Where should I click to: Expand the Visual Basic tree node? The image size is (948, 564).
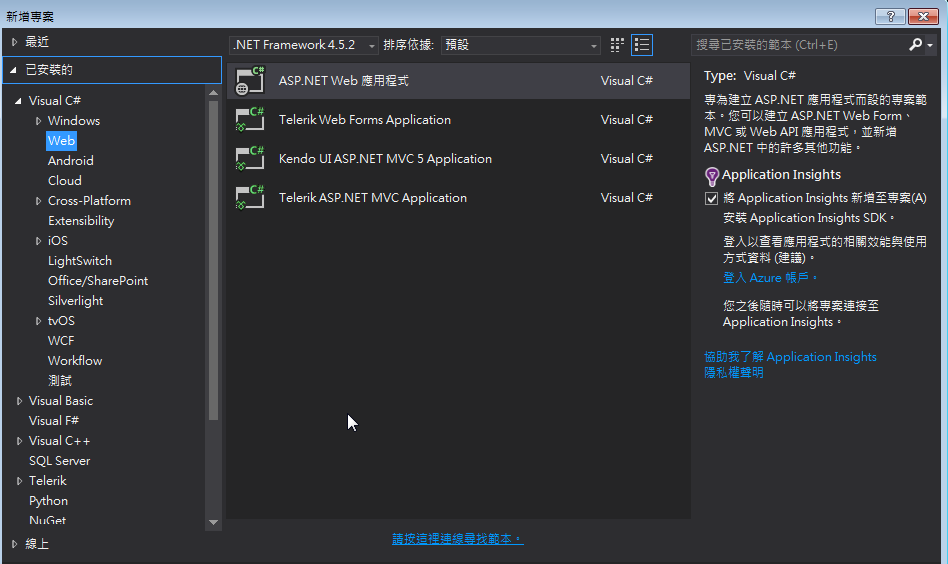19,401
